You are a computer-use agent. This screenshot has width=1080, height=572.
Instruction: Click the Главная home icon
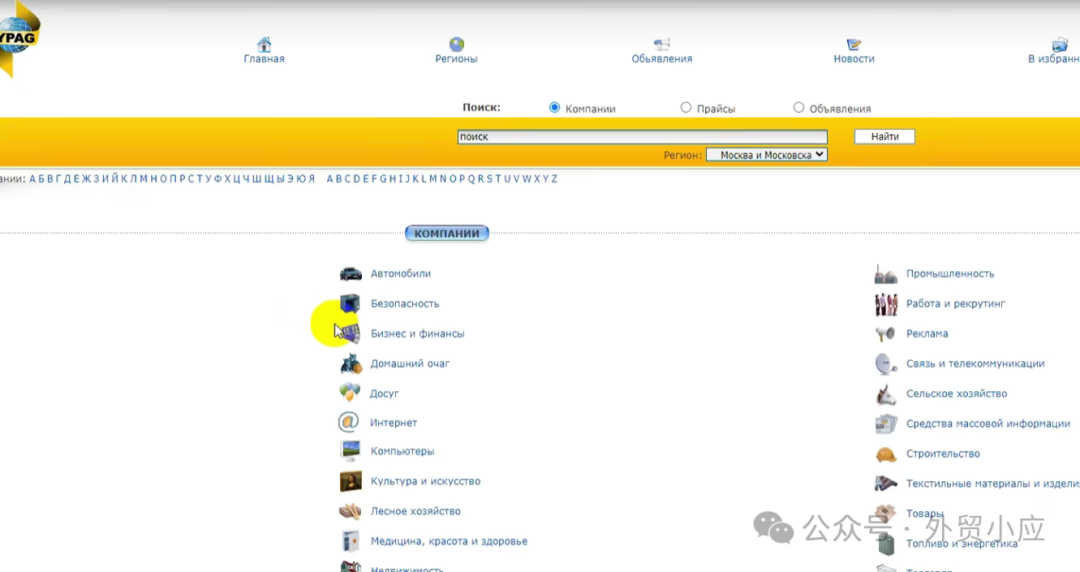tap(264, 45)
